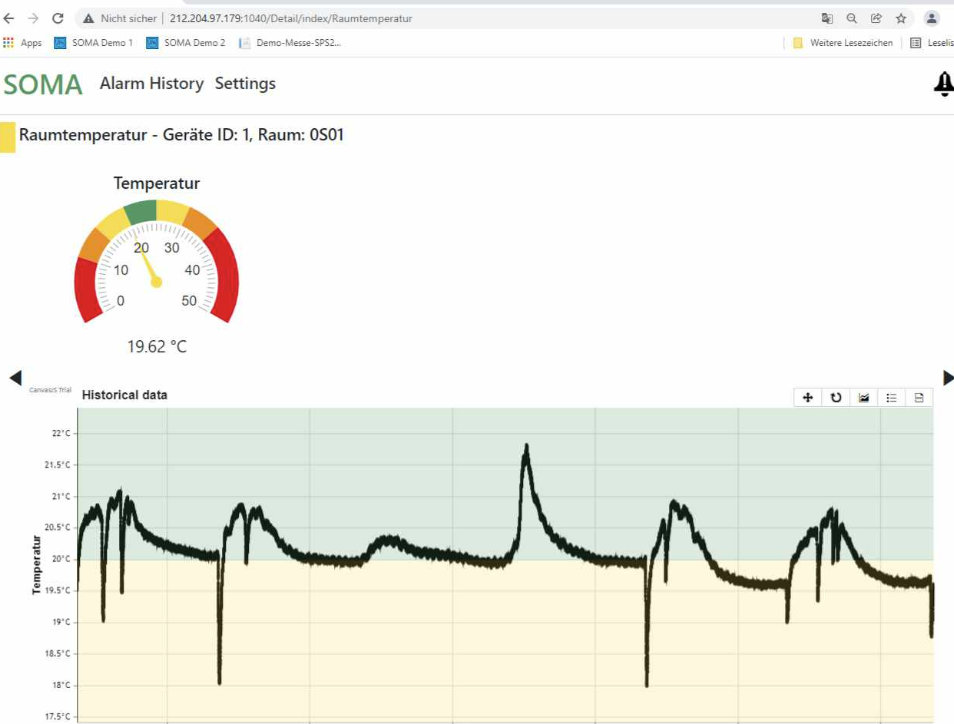
Task: Click the browser forward arrow
Action: point(33,18)
